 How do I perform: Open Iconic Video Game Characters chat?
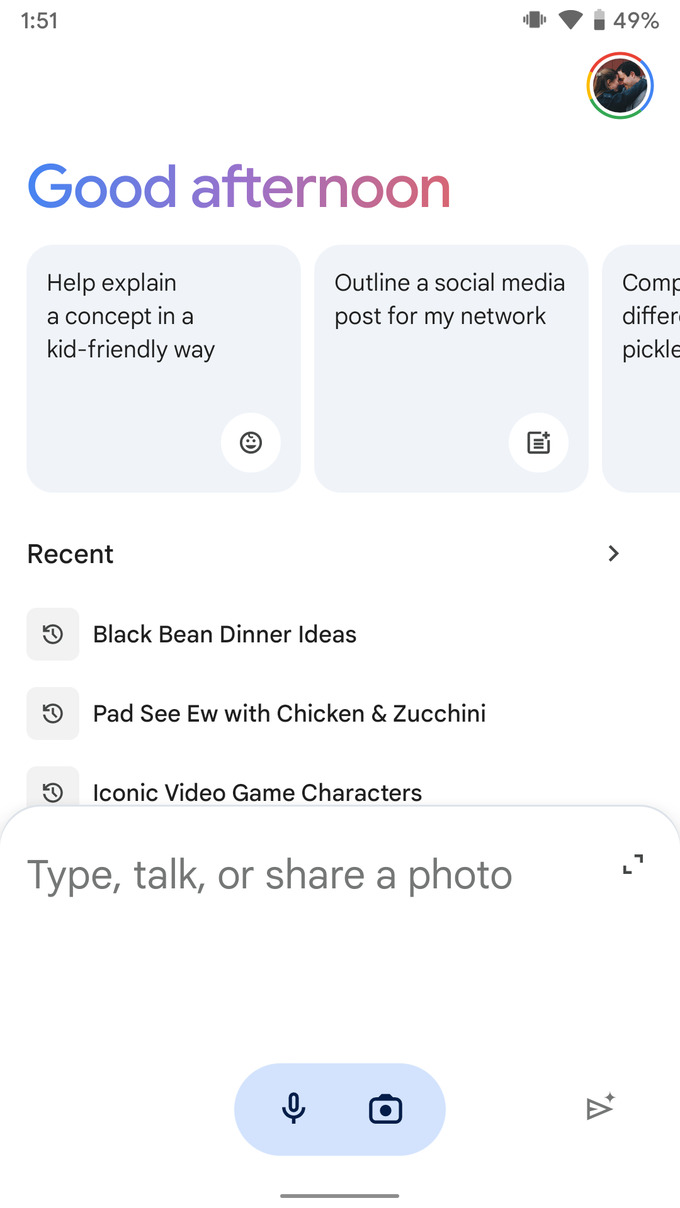pos(257,792)
